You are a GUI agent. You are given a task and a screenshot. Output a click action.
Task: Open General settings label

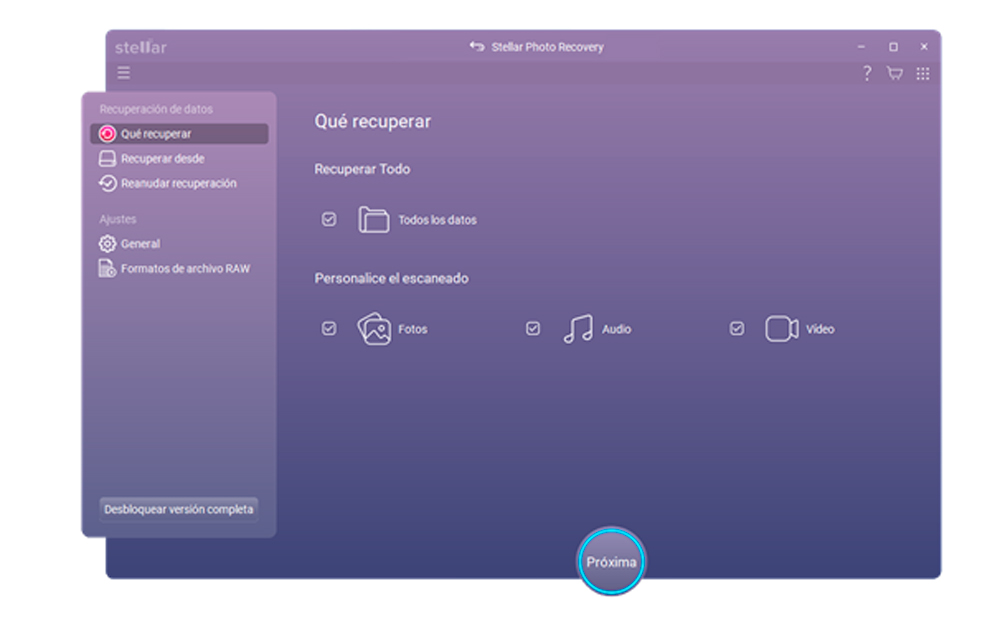click(140, 244)
